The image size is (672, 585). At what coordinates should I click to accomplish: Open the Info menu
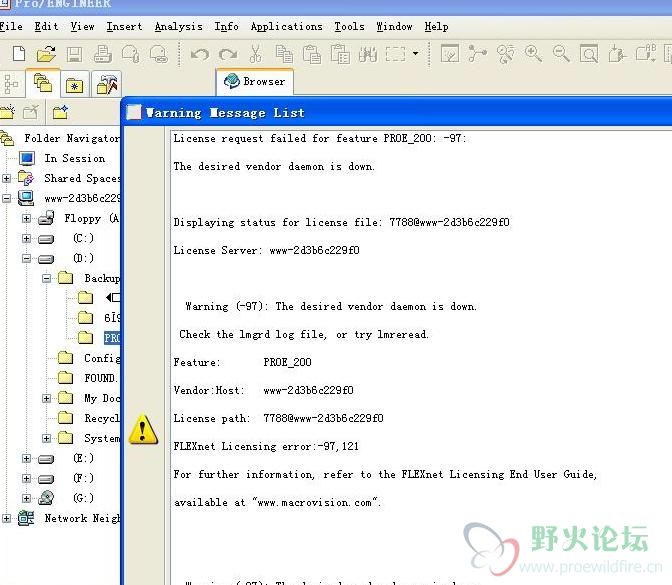pyautogui.click(x=226, y=27)
